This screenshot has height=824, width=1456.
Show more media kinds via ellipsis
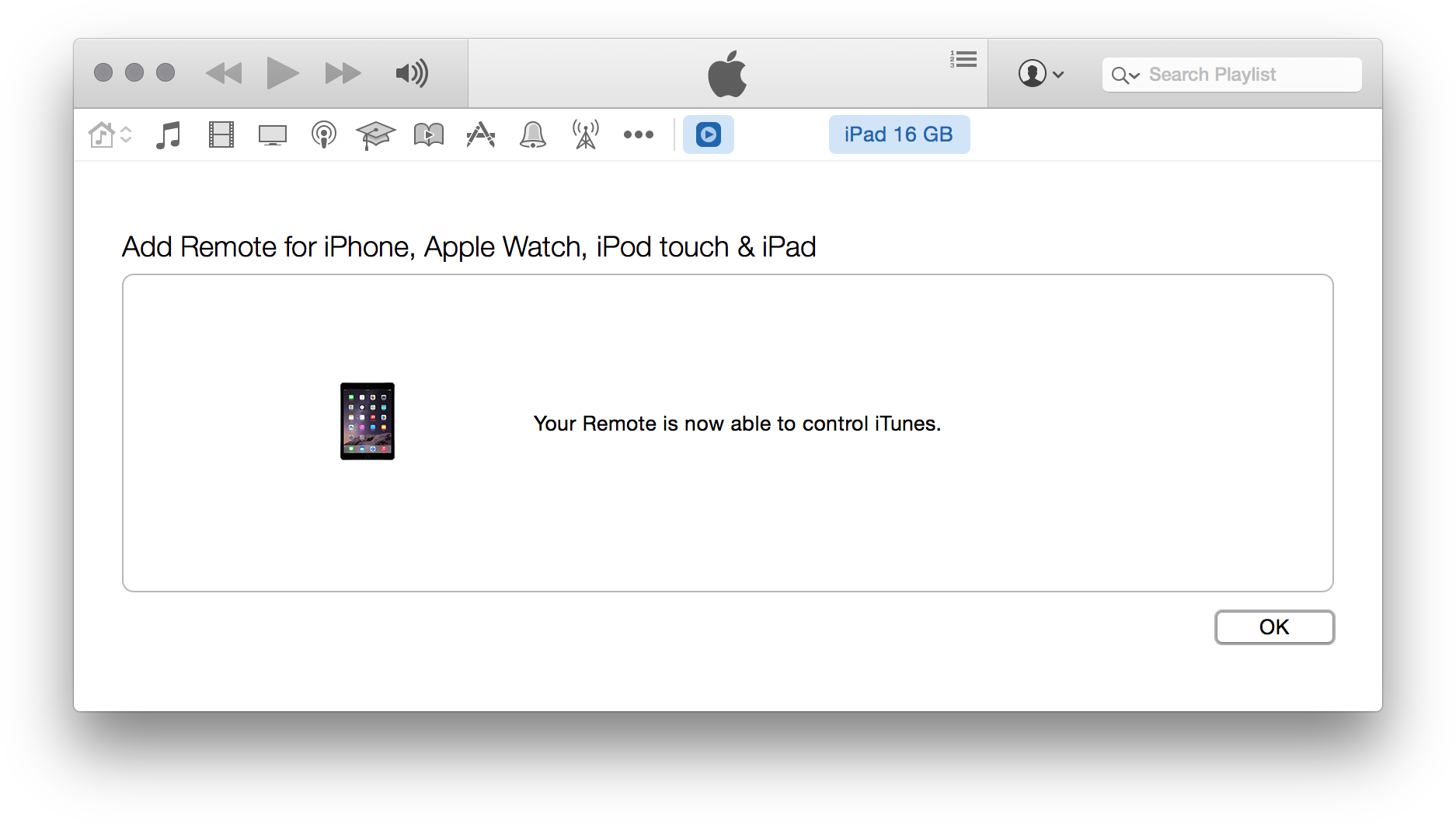(639, 134)
